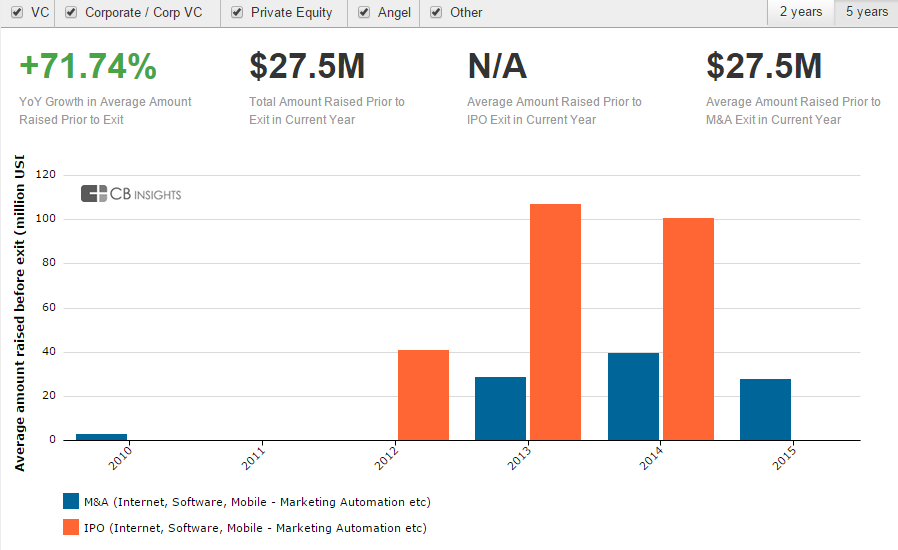Click the 2013 orange IPO bar

tap(555, 322)
